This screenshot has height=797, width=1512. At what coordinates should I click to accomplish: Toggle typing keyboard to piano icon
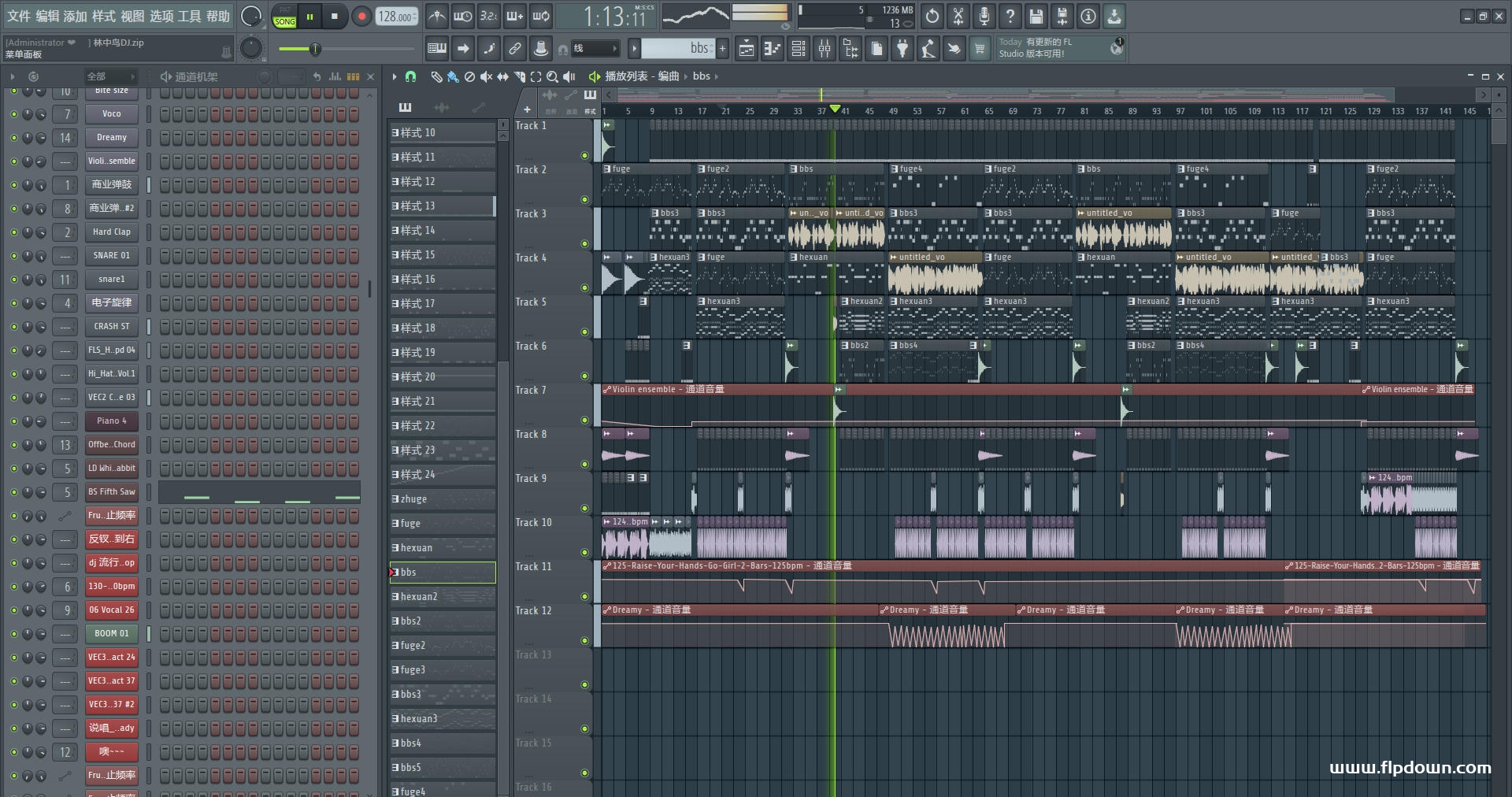[x=437, y=49]
